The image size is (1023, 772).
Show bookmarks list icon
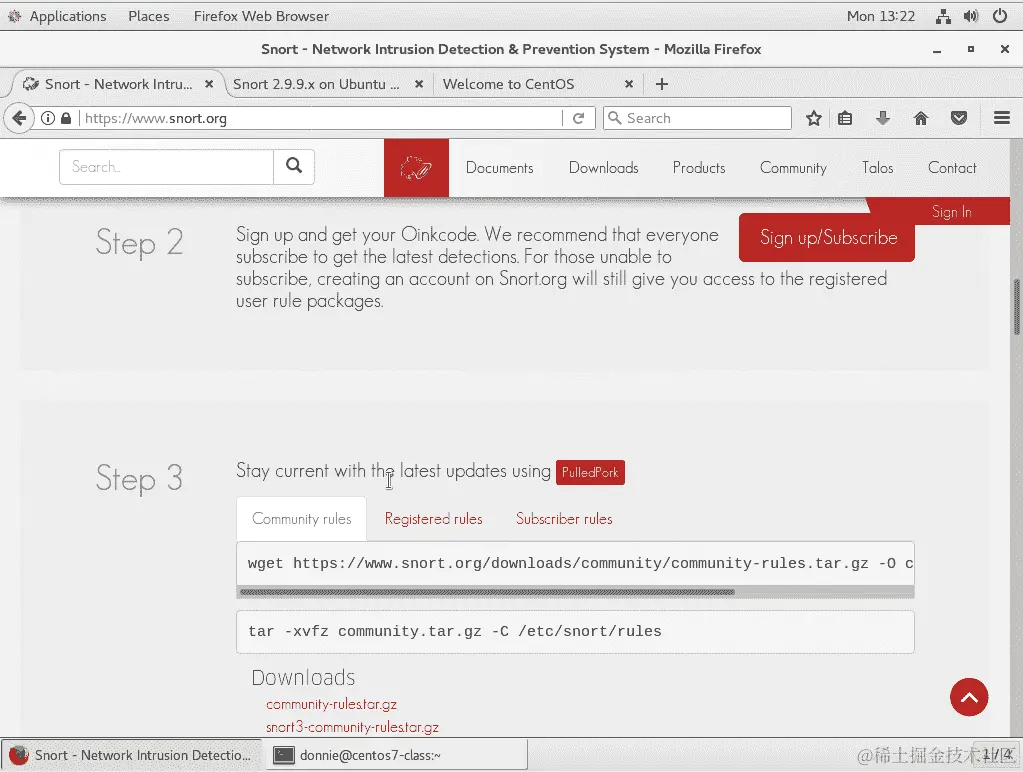click(845, 118)
